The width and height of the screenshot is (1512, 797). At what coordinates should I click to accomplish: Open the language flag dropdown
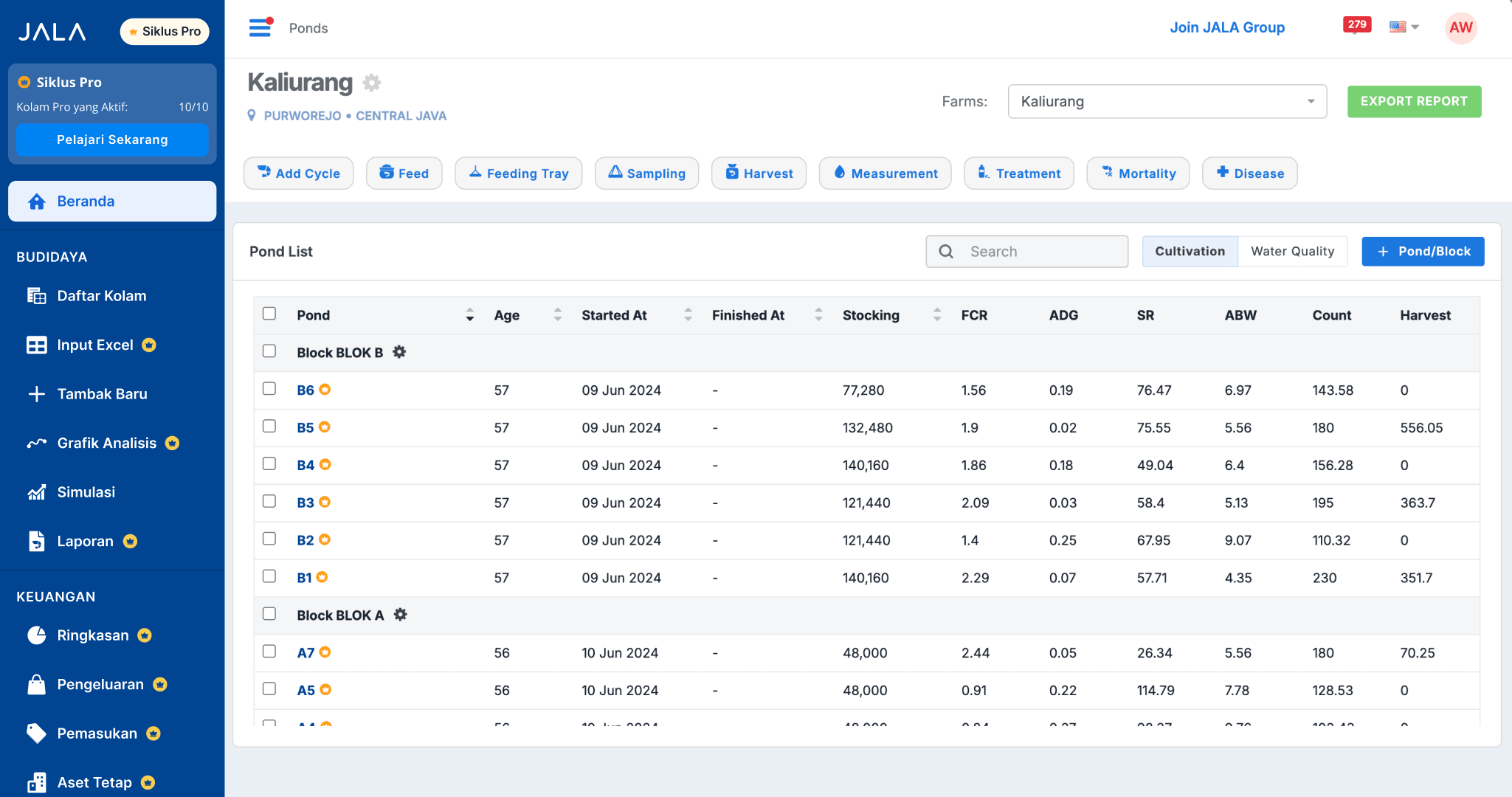tap(1404, 27)
